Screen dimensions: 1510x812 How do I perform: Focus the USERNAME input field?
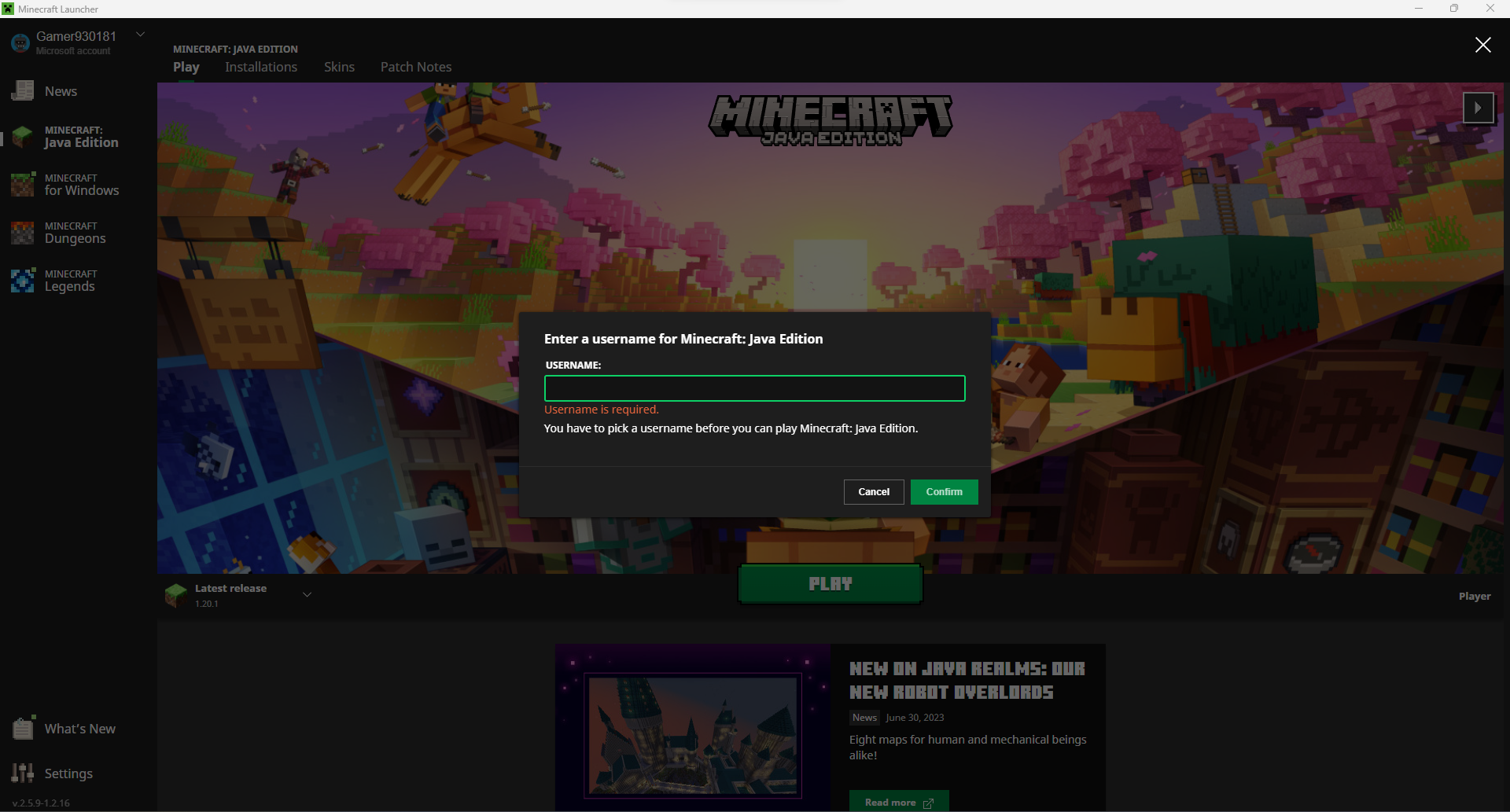755,388
